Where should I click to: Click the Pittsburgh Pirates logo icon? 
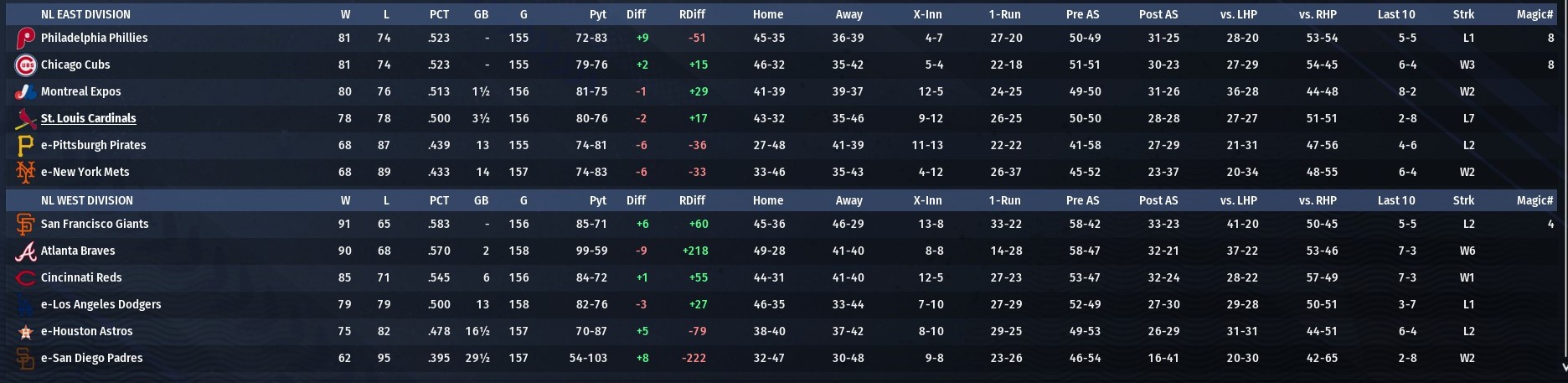point(26,146)
